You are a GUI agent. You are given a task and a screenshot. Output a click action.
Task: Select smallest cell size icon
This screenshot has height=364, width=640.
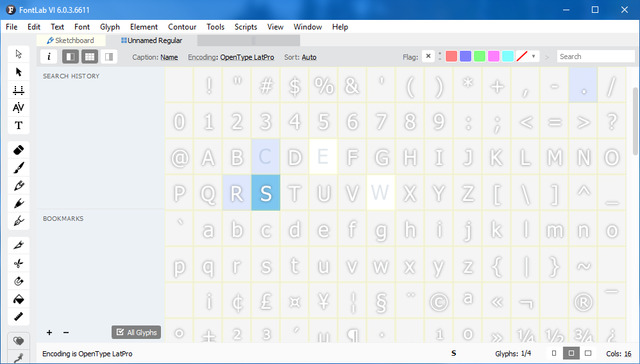click(x=554, y=353)
